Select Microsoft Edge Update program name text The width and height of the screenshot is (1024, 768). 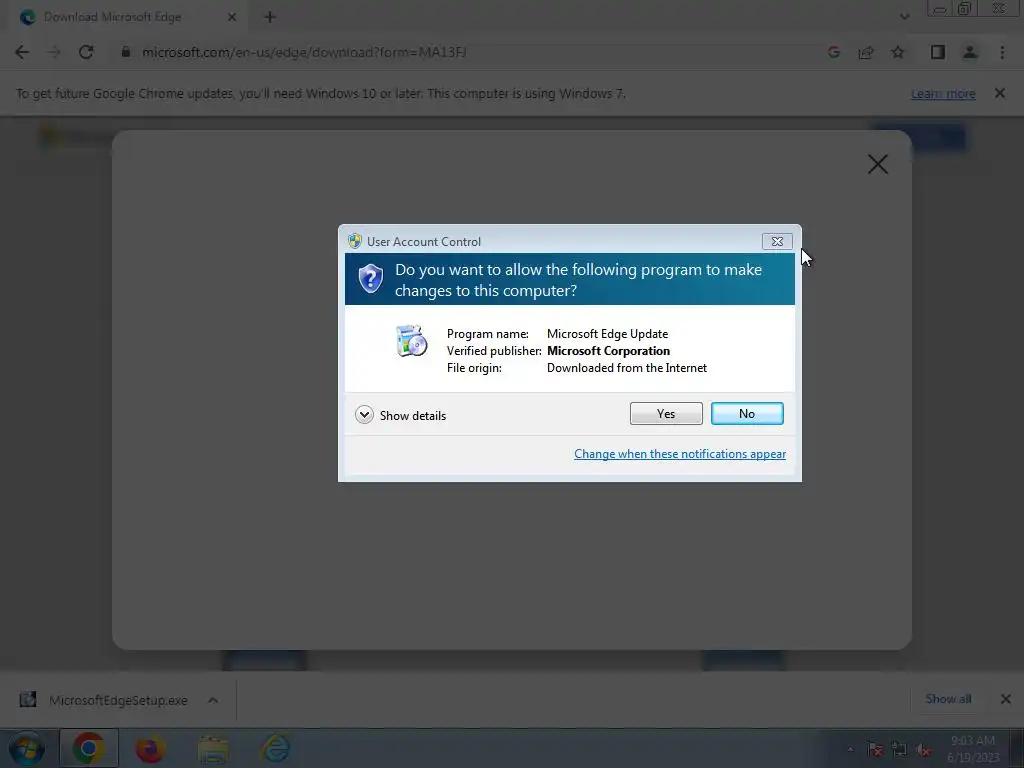coord(607,334)
